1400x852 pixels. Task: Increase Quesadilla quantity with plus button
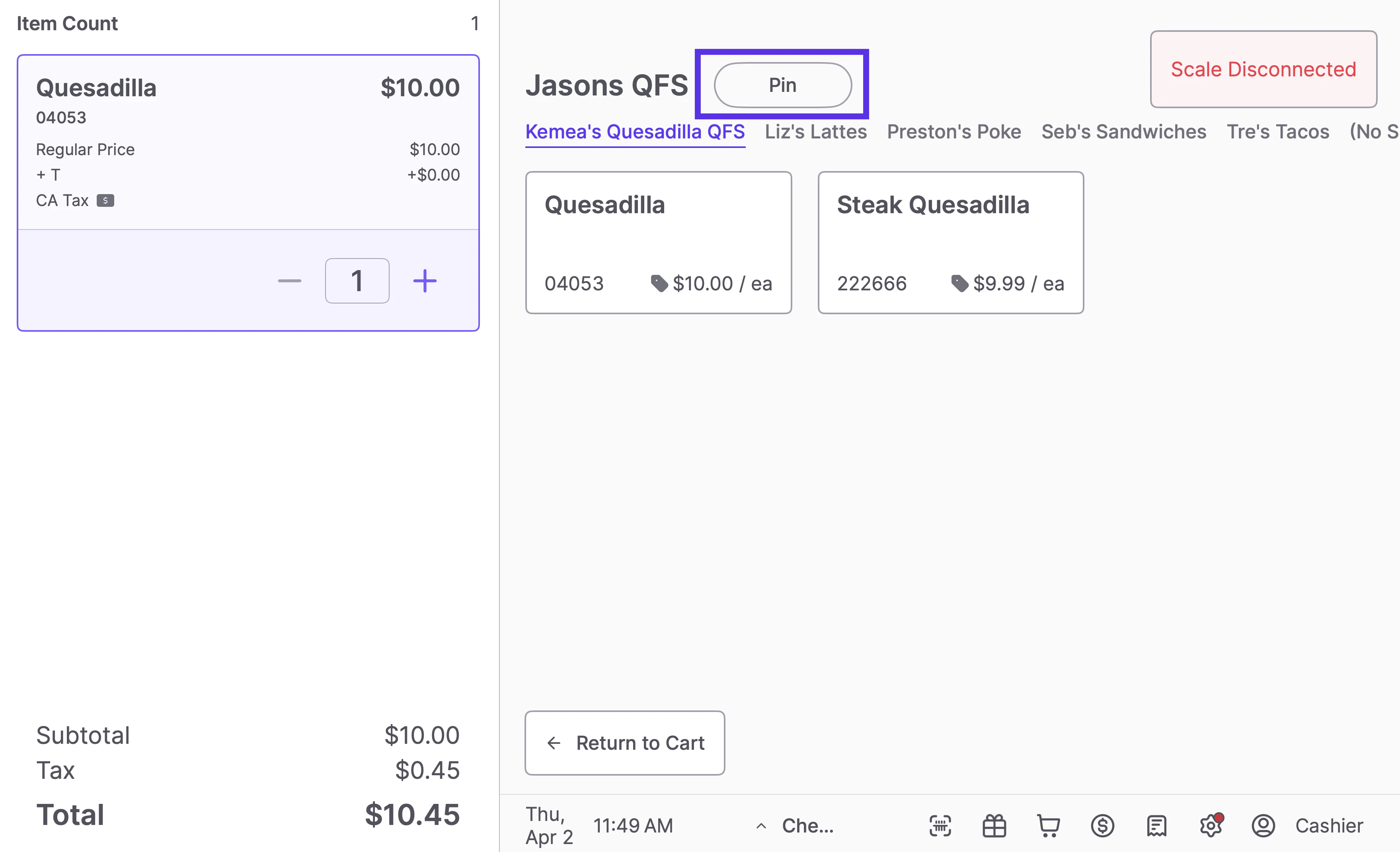[x=425, y=281]
